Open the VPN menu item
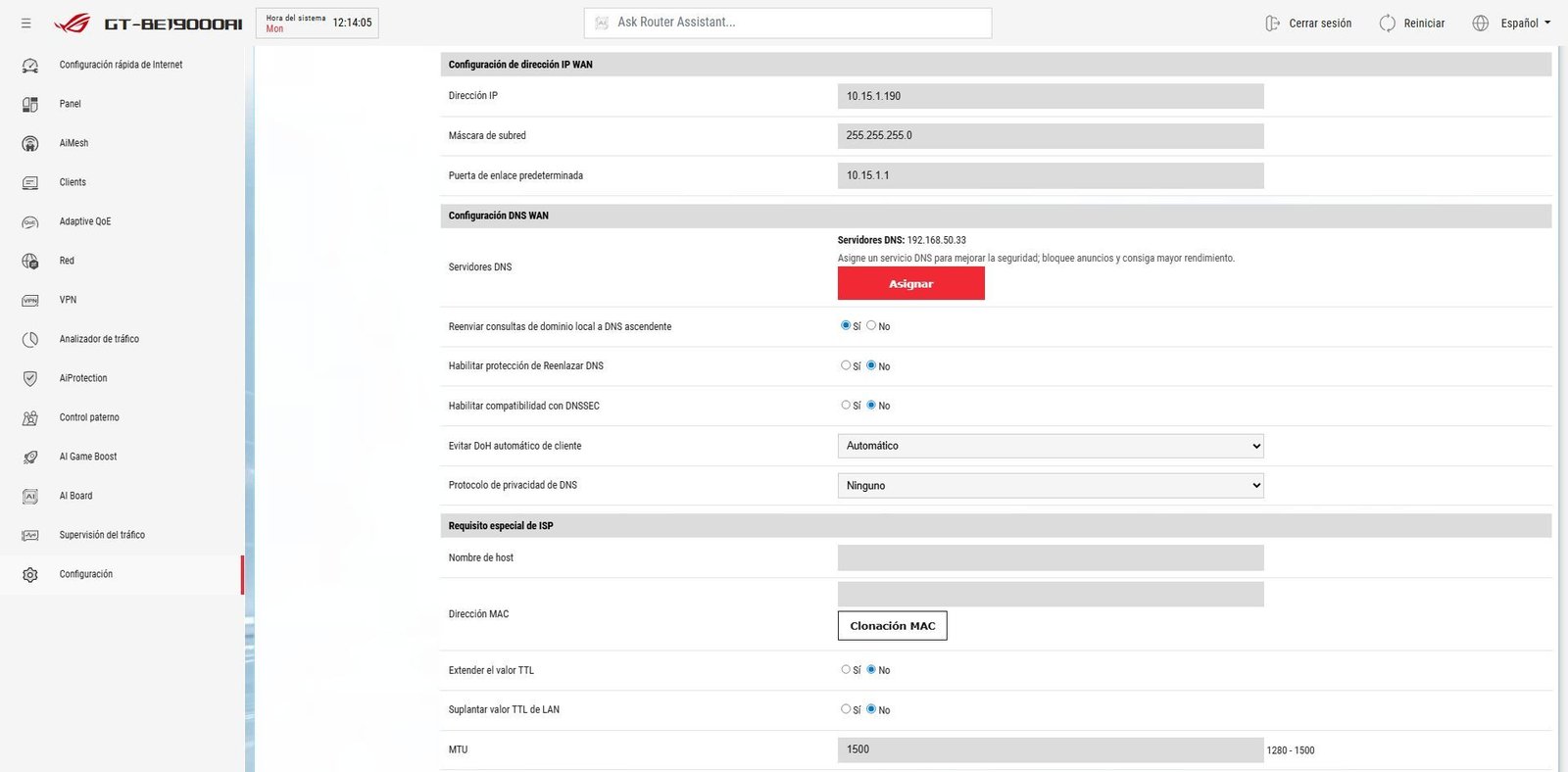 122,300
